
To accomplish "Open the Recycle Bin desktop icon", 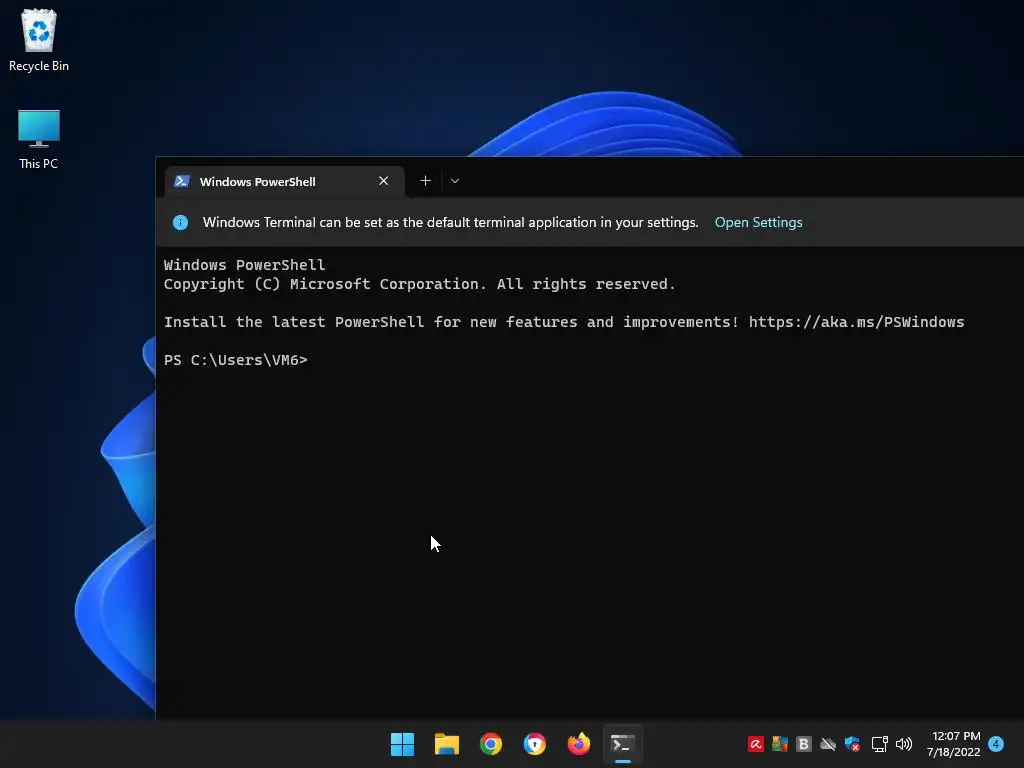I will point(39,40).
